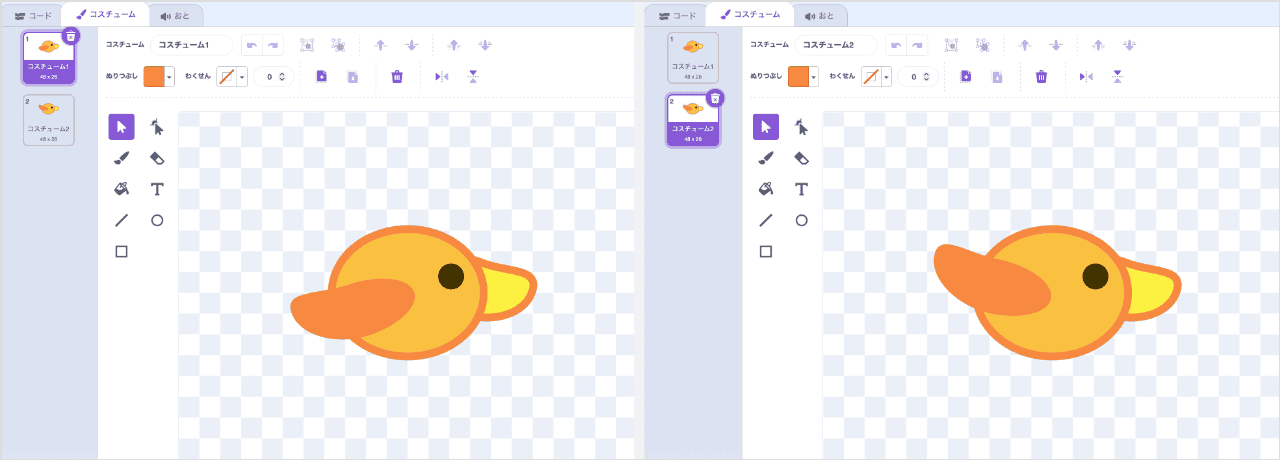
Task: Select the line tool in left editor
Action: pyautogui.click(x=122, y=220)
